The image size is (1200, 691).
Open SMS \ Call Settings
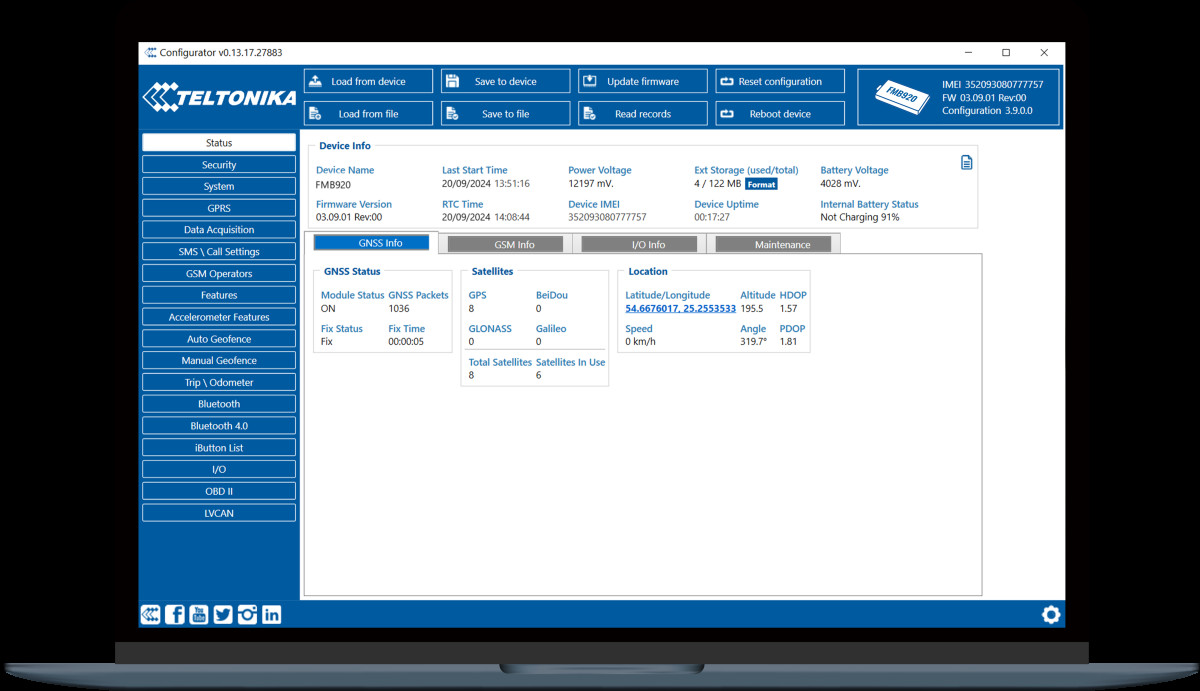[x=219, y=251]
